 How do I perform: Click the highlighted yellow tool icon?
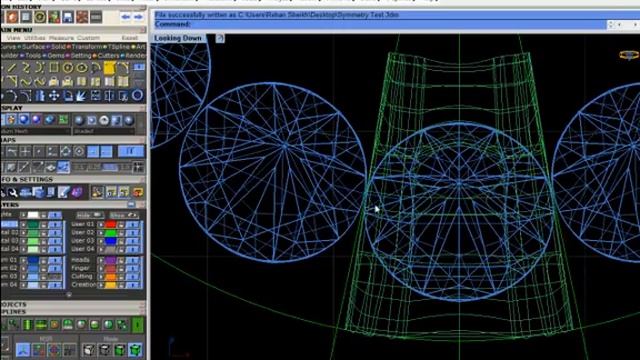point(109,68)
